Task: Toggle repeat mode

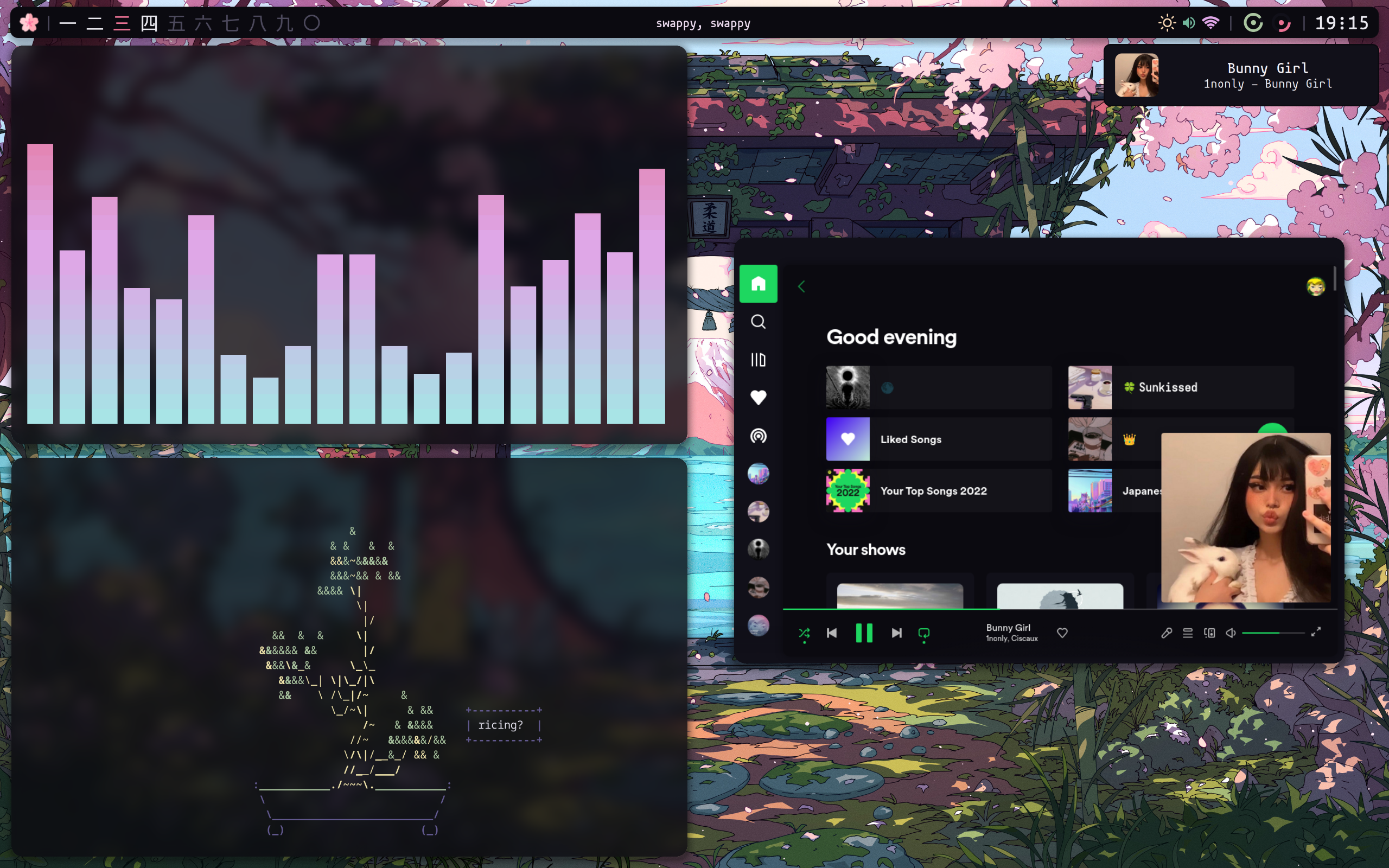Action: [x=923, y=633]
